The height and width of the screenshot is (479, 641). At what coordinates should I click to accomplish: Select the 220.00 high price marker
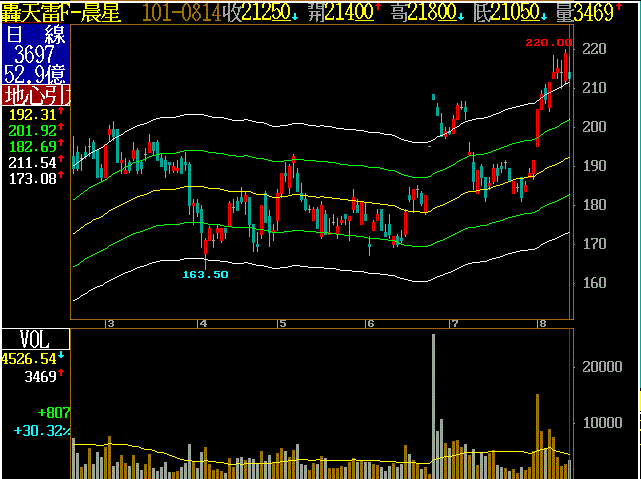[x=548, y=43]
